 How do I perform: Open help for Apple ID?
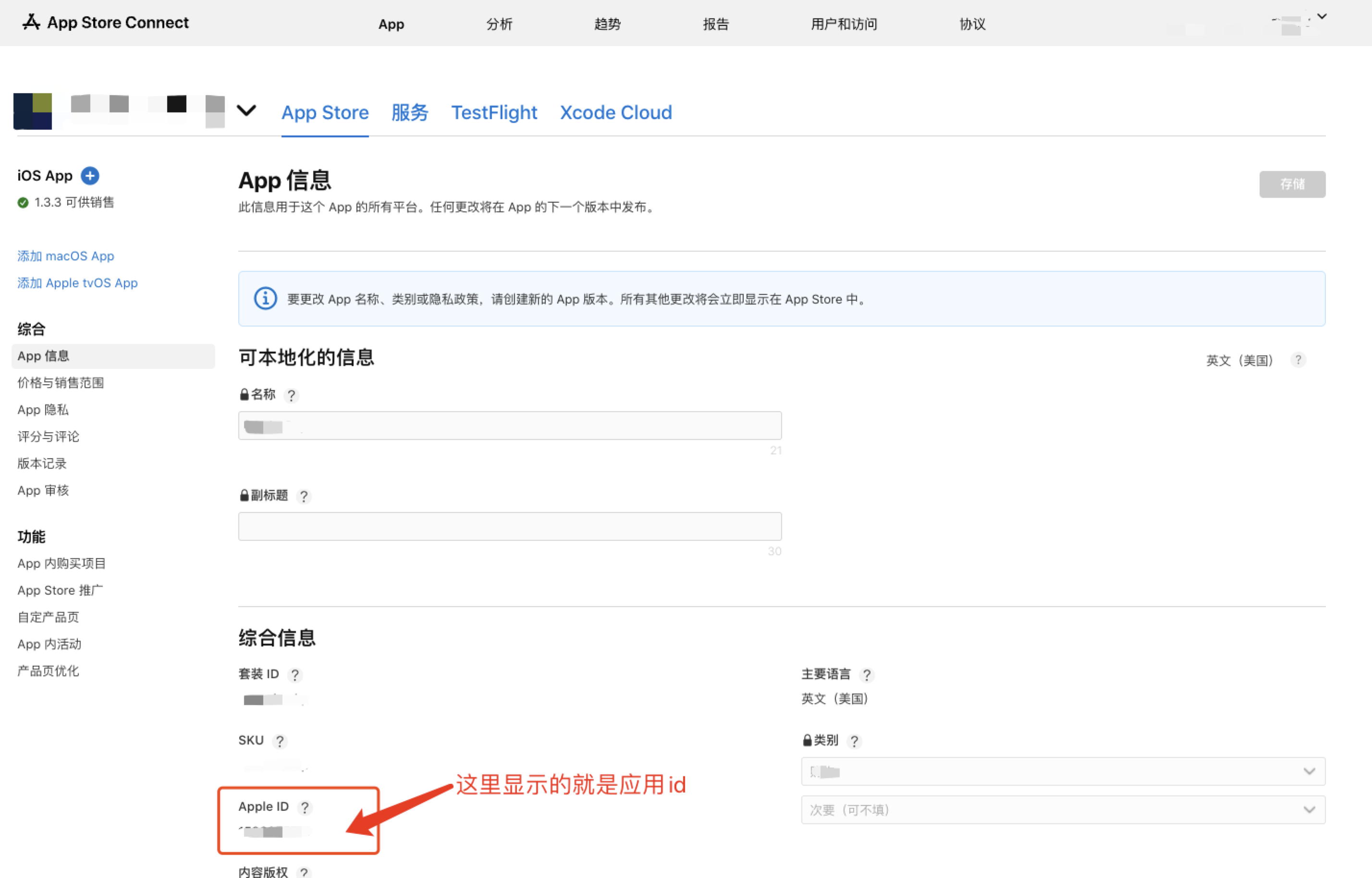305,807
